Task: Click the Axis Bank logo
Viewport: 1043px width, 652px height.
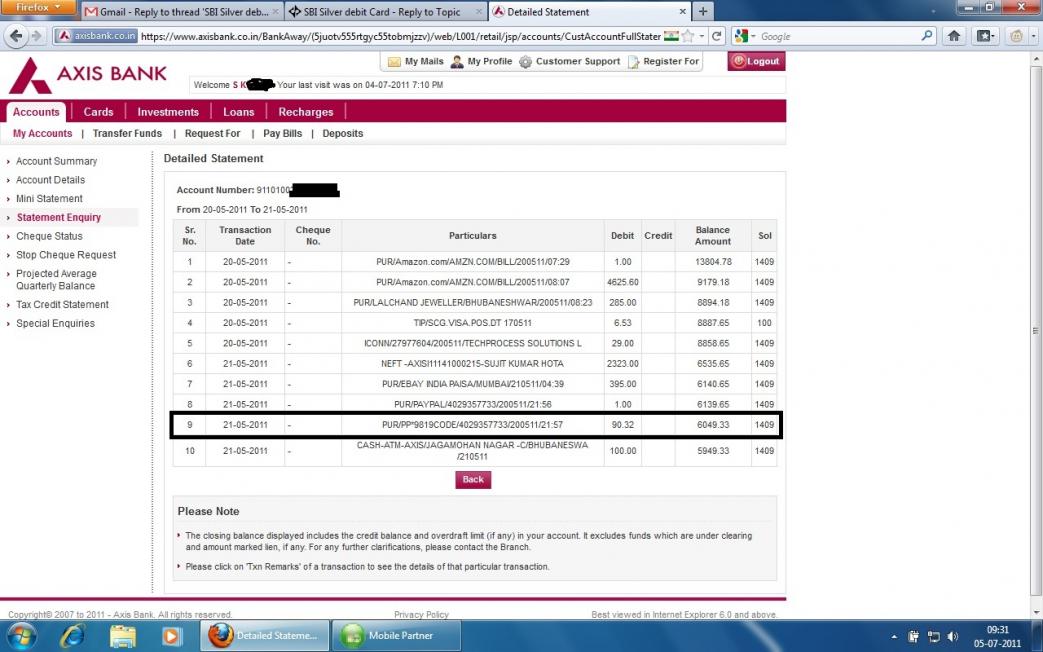Action: point(87,75)
